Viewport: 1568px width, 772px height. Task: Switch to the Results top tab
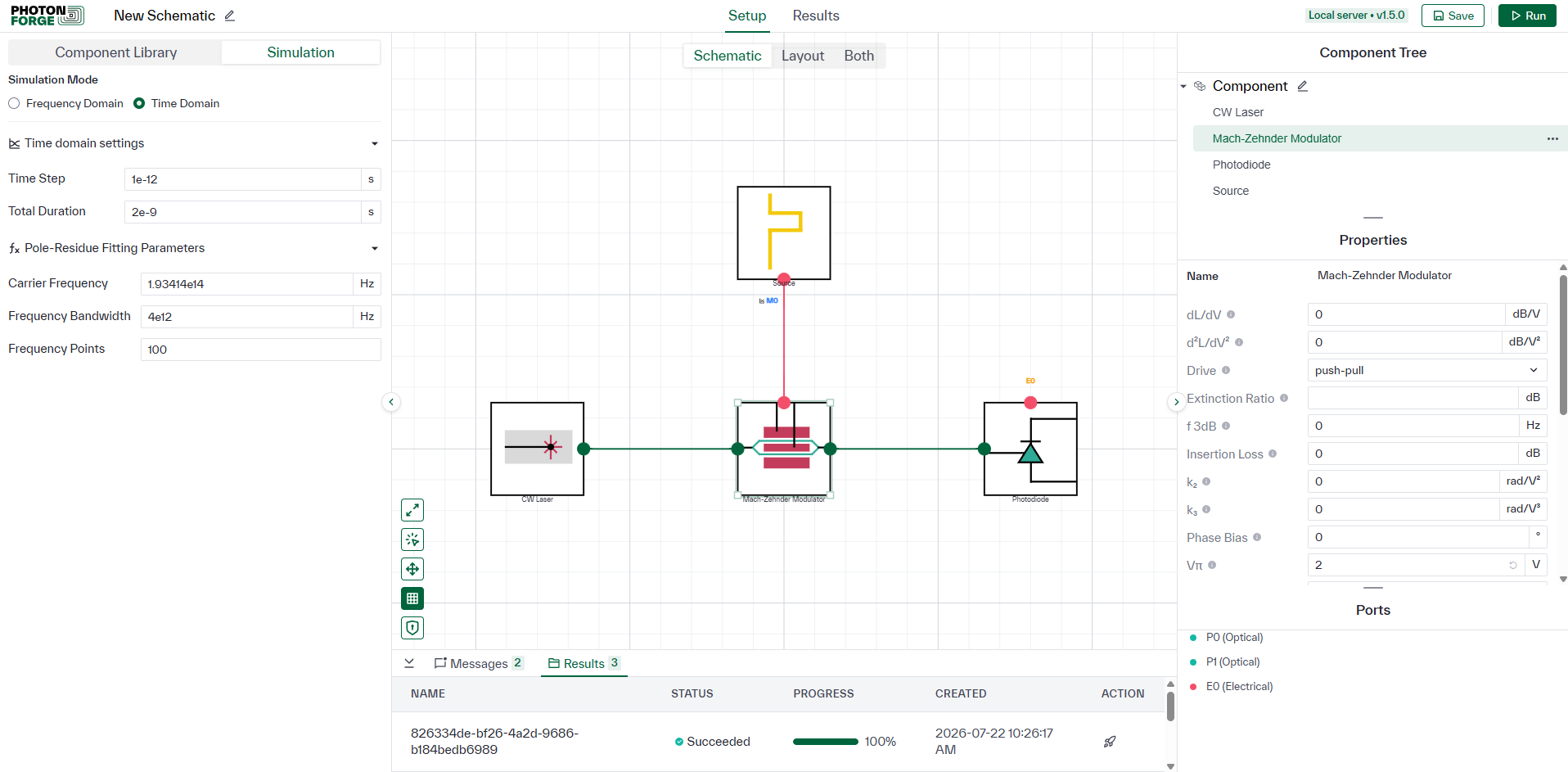coord(816,16)
